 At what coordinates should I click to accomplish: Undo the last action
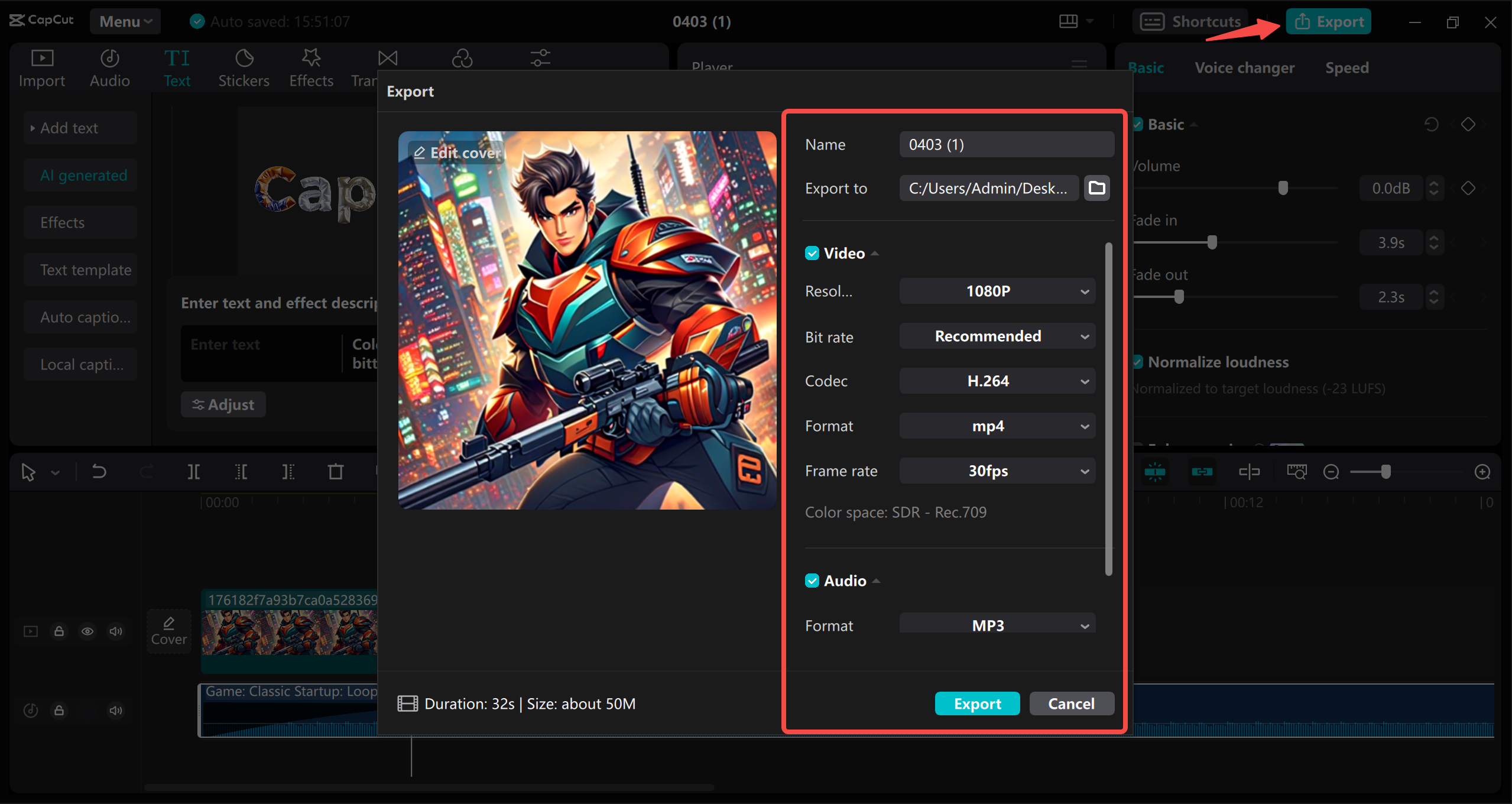pos(99,471)
